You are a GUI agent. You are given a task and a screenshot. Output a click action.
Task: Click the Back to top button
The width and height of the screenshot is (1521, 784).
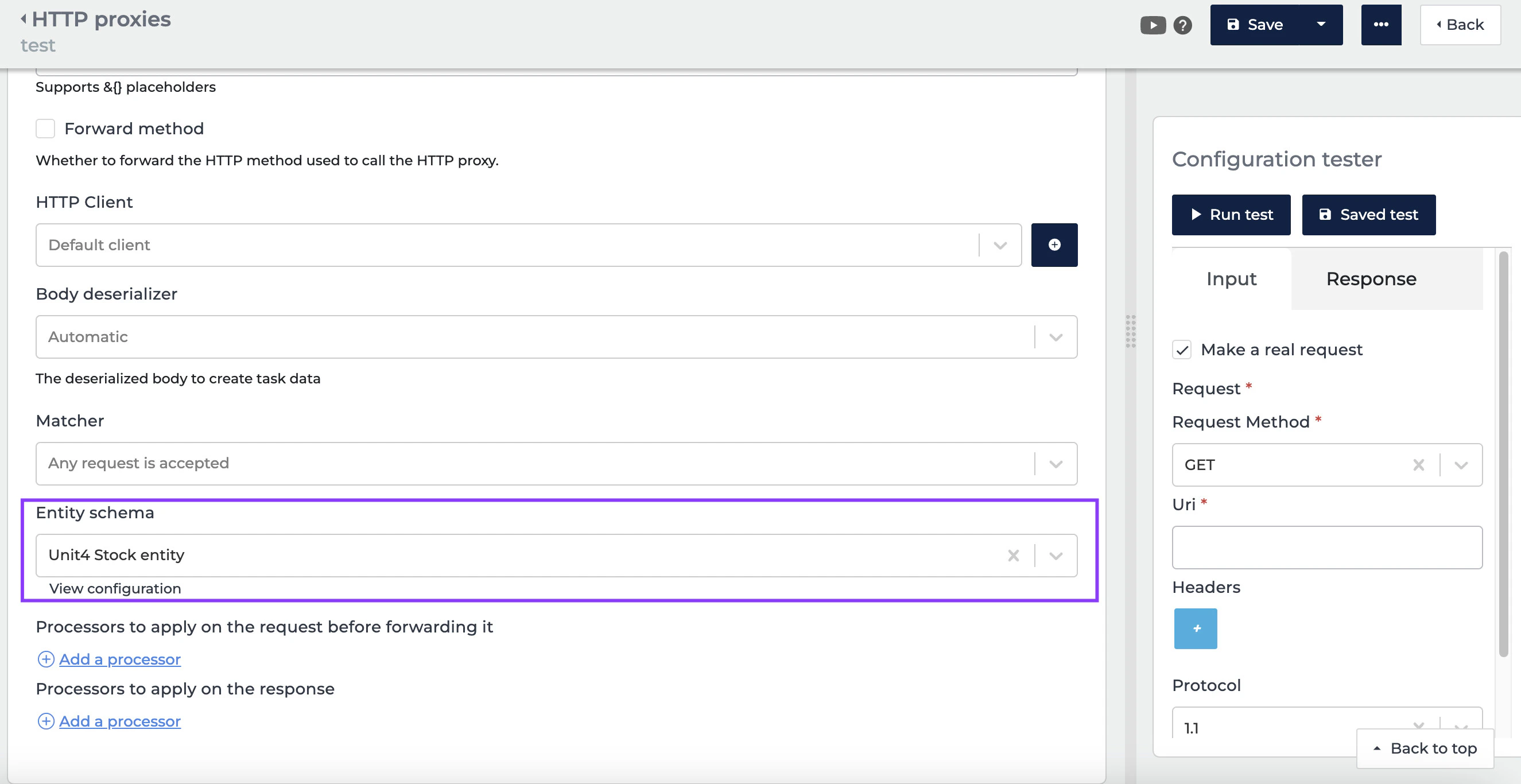(1425, 748)
